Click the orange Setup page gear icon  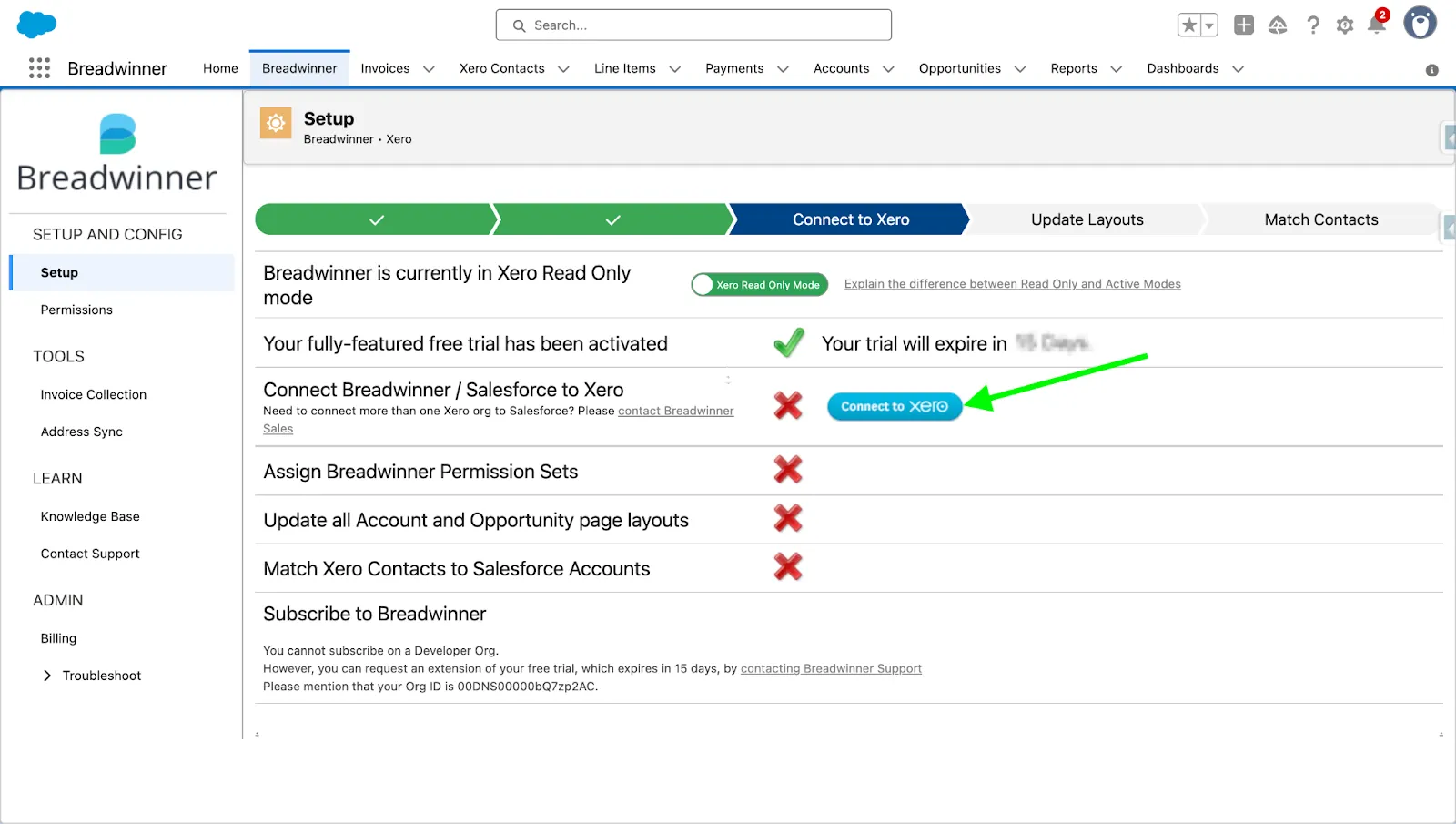[x=276, y=123]
